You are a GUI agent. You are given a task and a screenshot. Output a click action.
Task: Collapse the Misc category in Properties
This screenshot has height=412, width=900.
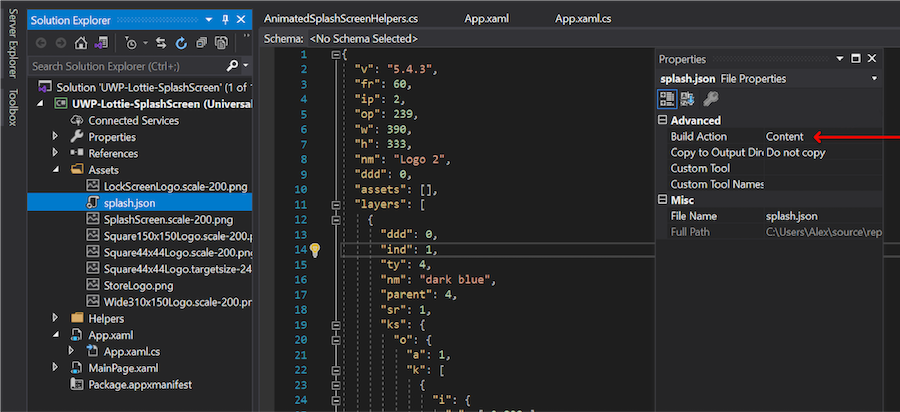pyautogui.click(x=662, y=200)
